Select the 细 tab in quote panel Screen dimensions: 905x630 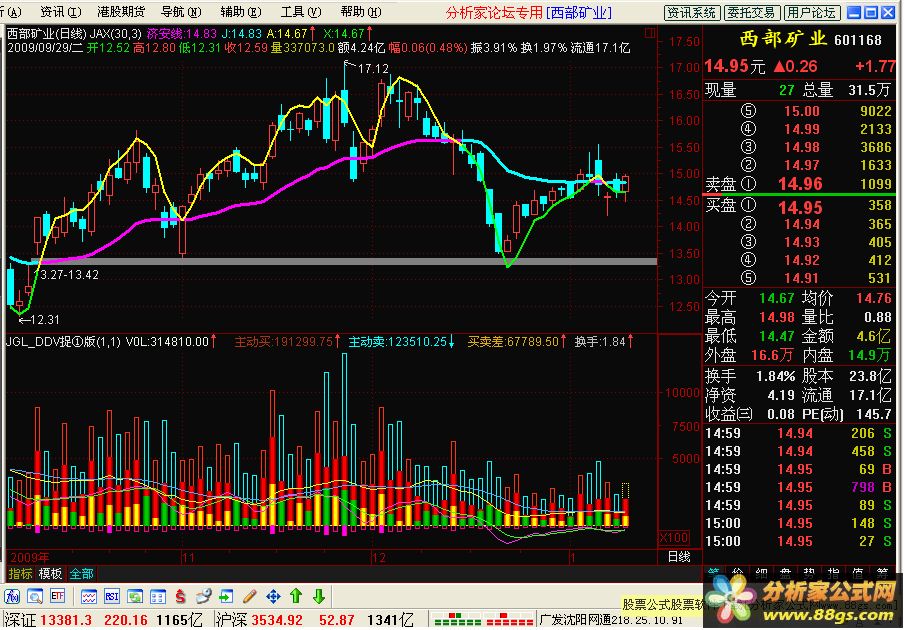[761, 572]
